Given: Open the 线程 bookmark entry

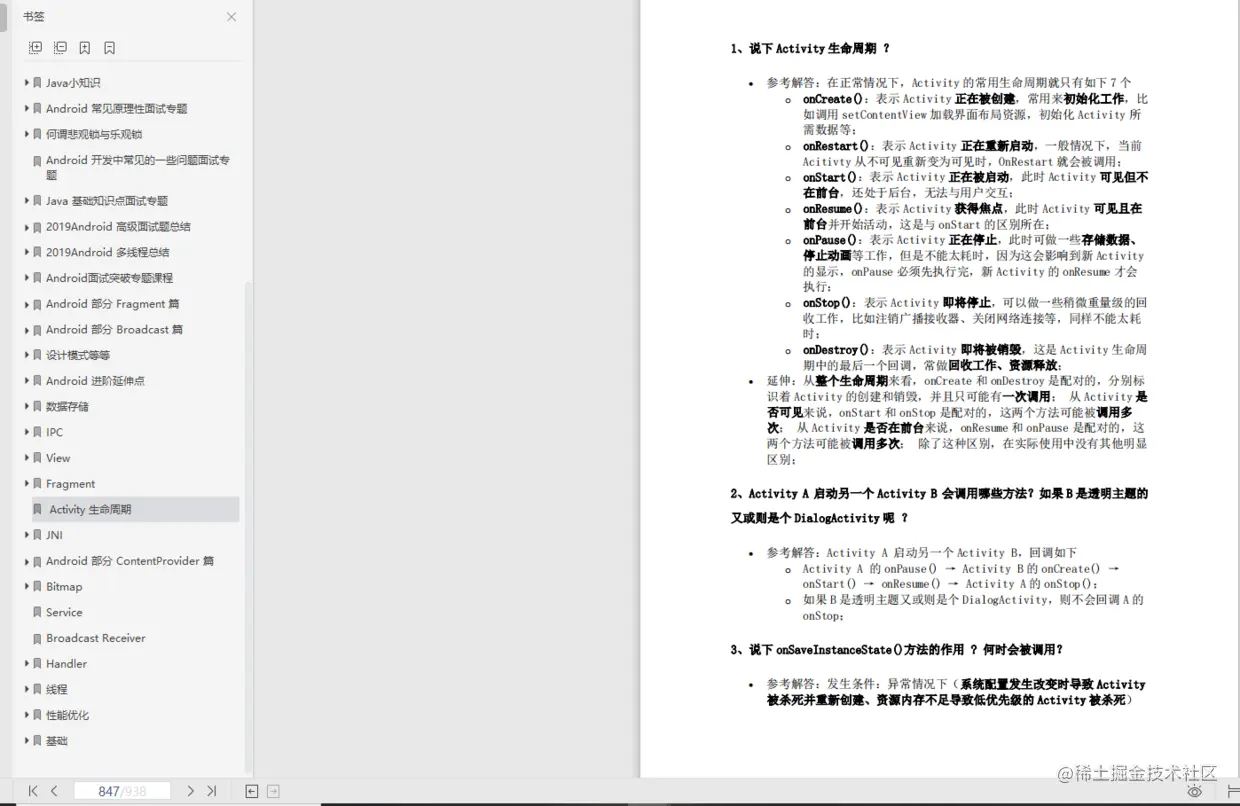Looking at the screenshot, I should (57, 690).
